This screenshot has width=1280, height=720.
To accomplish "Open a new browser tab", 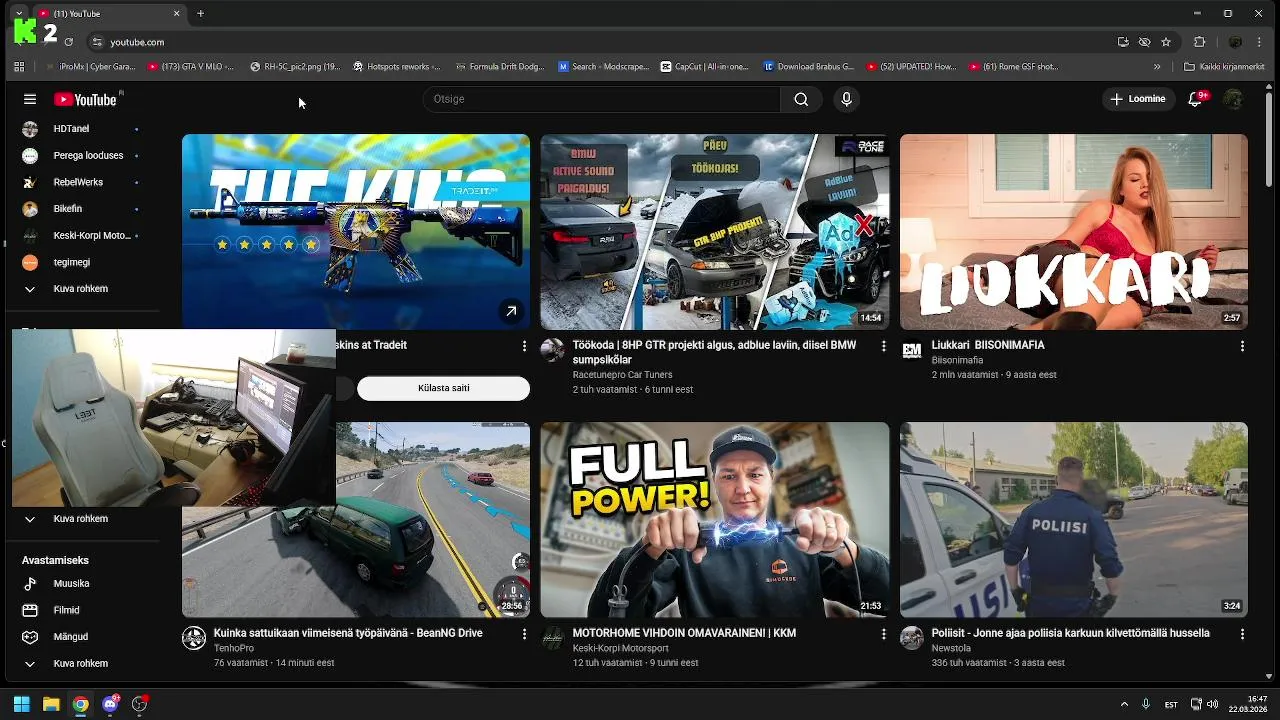I will (x=200, y=13).
